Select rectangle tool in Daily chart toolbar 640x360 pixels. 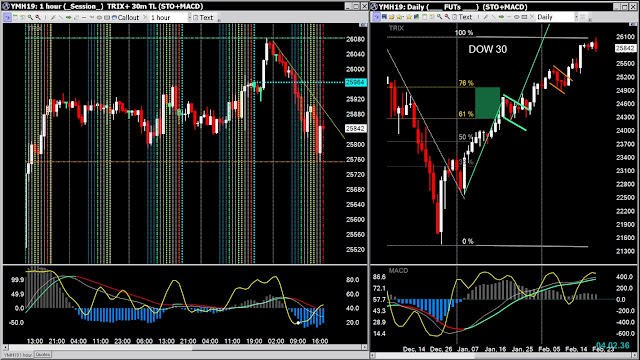[524, 17]
